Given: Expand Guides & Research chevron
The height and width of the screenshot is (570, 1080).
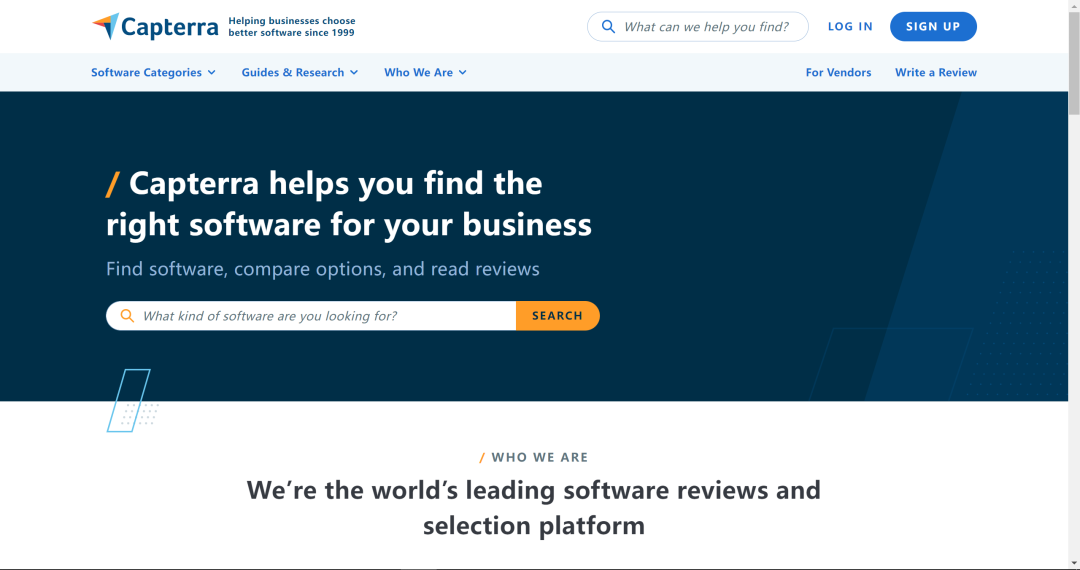Looking at the screenshot, I should click(x=354, y=72).
